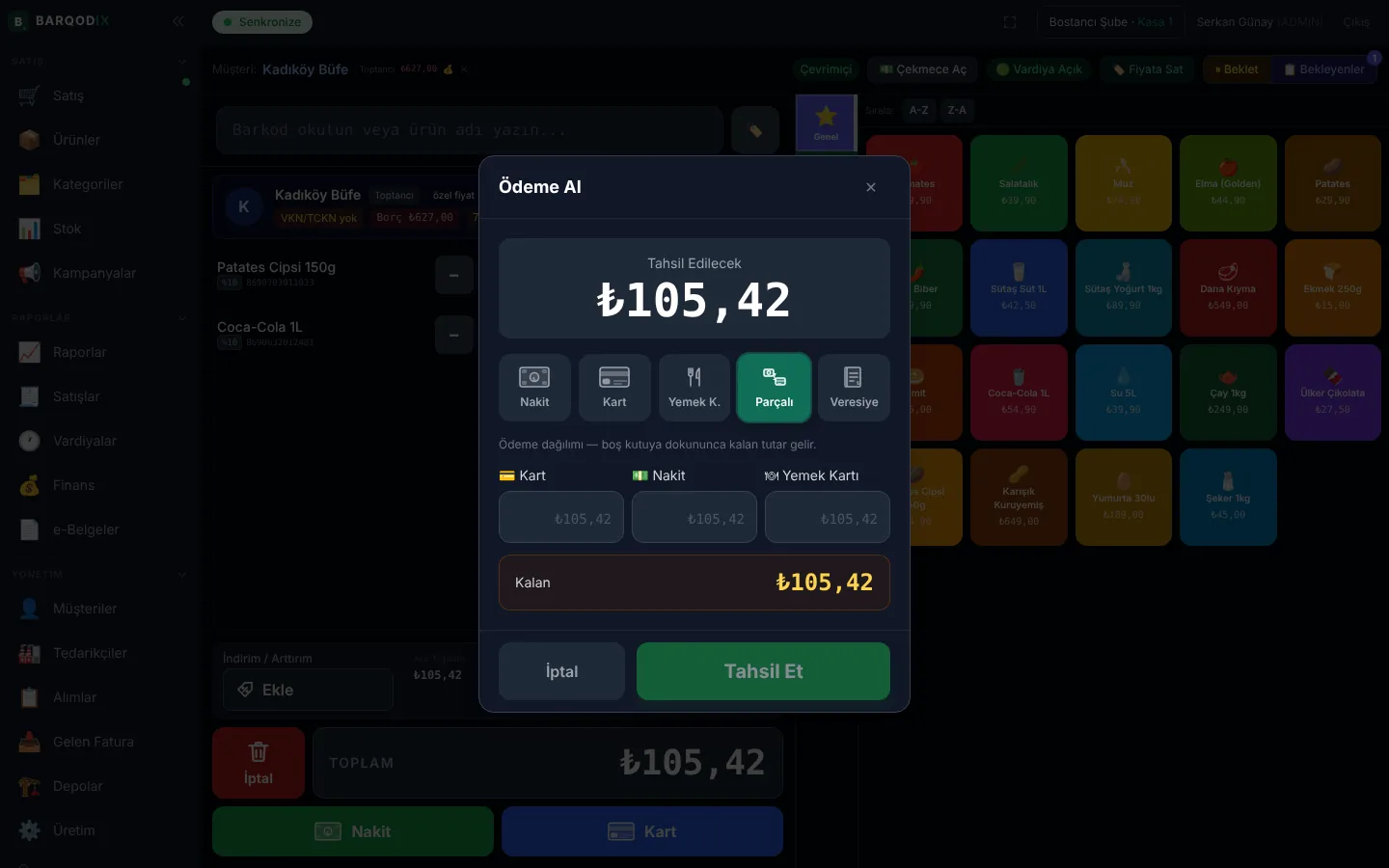Viewport: 1389px width, 868px height.
Task: Decrease Coca-Cola 1L quantity with minus
Action: coord(454,335)
